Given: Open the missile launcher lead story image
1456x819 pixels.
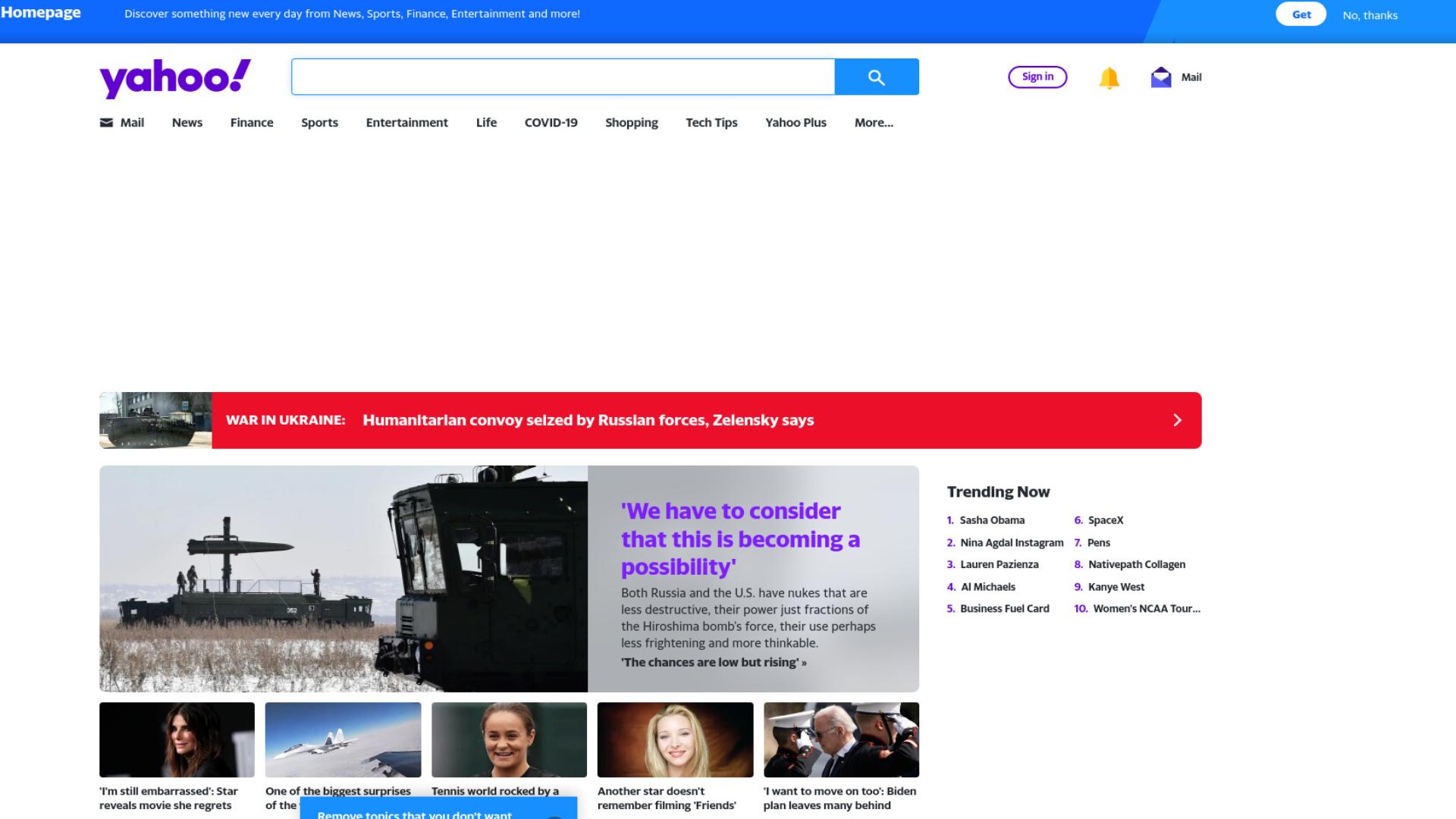Looking at the screenshot, I should tap(344, 579).
